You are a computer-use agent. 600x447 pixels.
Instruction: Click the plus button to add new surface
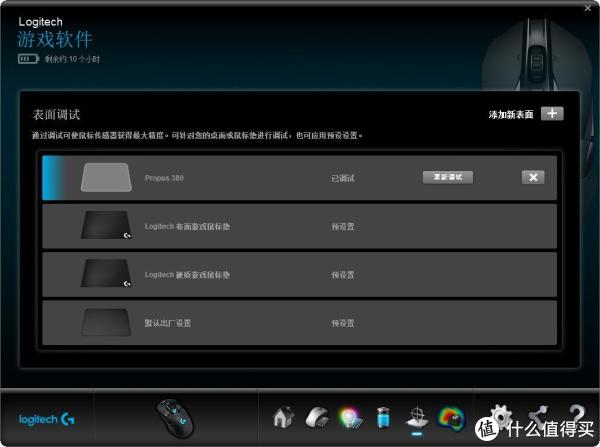pos(552,114)
